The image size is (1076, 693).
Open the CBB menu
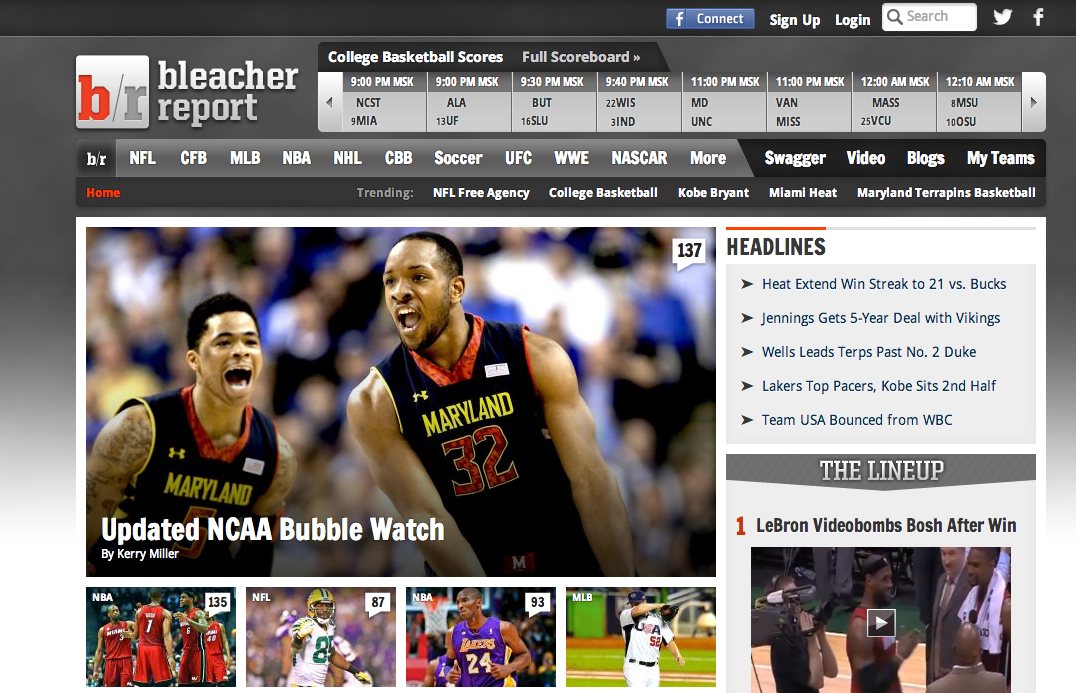click(399, 158)
